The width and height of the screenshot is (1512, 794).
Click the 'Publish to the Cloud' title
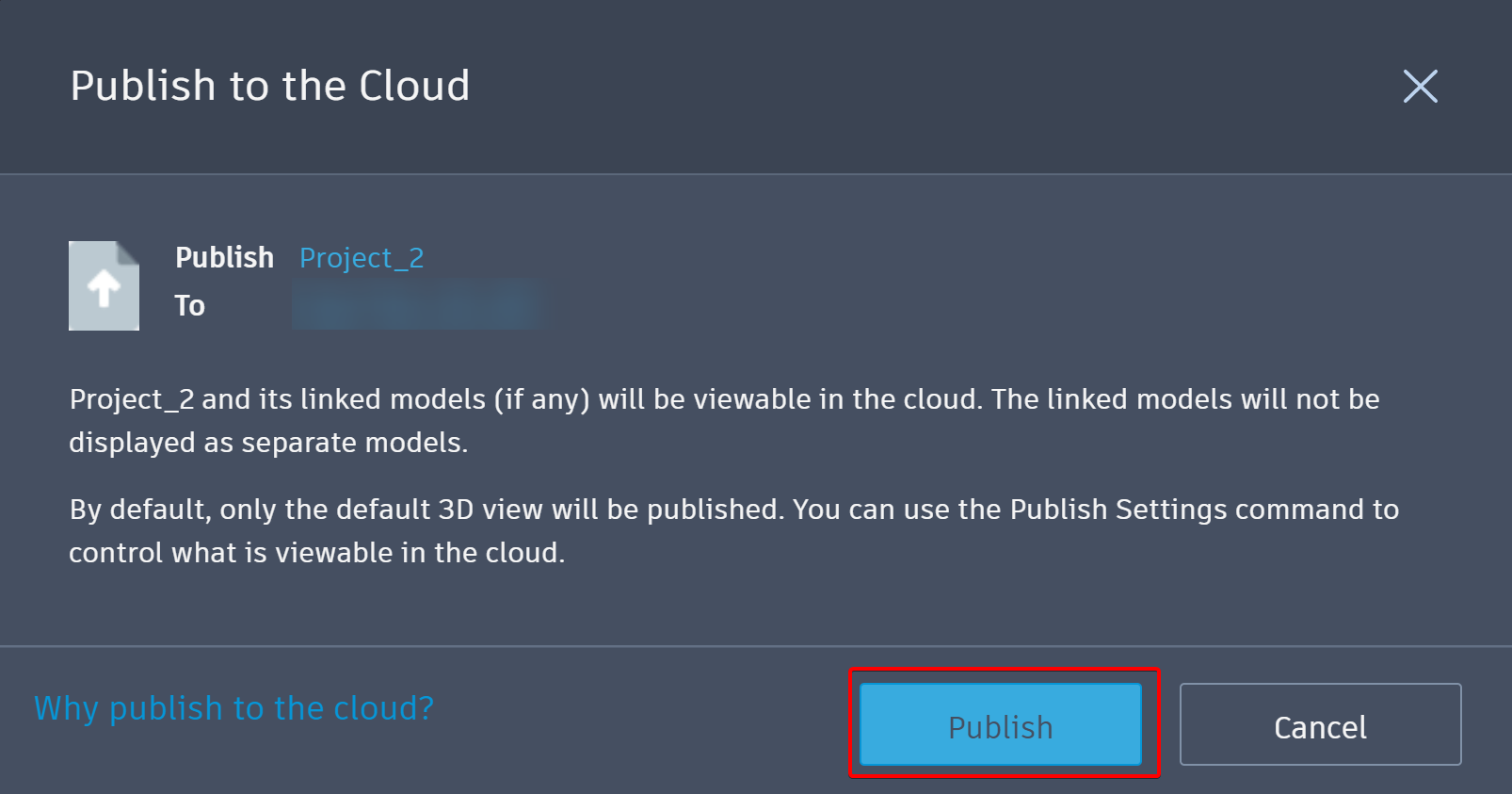[x=270, y=86]
